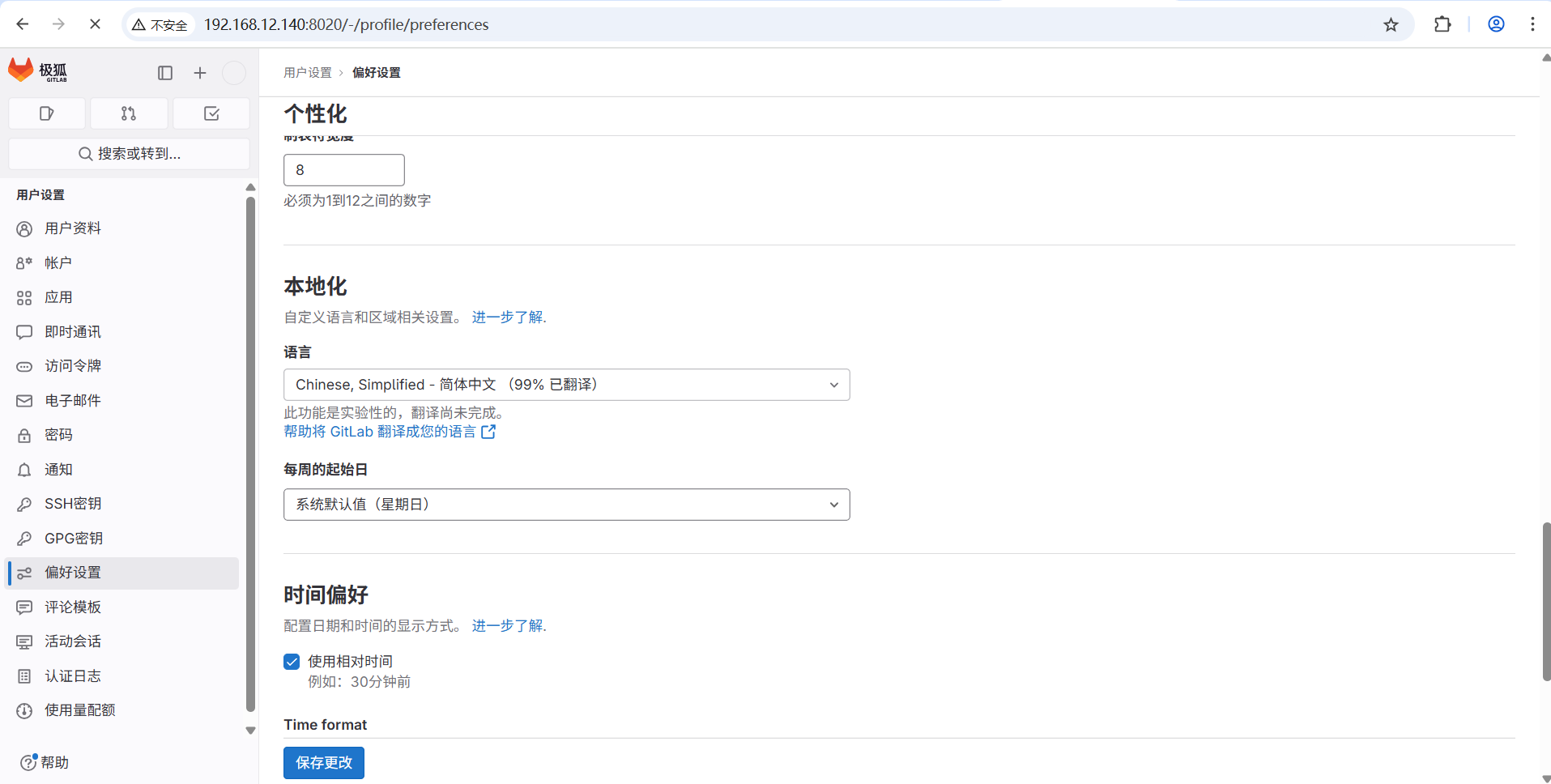The width and height of the screenshot is (1551, 784).
Task: Click the 密码 lock icon
Action: click(x=24, y=436)
